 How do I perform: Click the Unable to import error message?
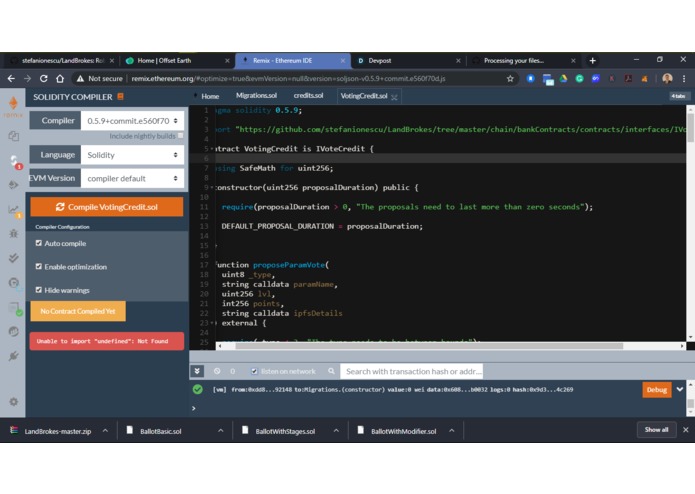coord(107,341)
